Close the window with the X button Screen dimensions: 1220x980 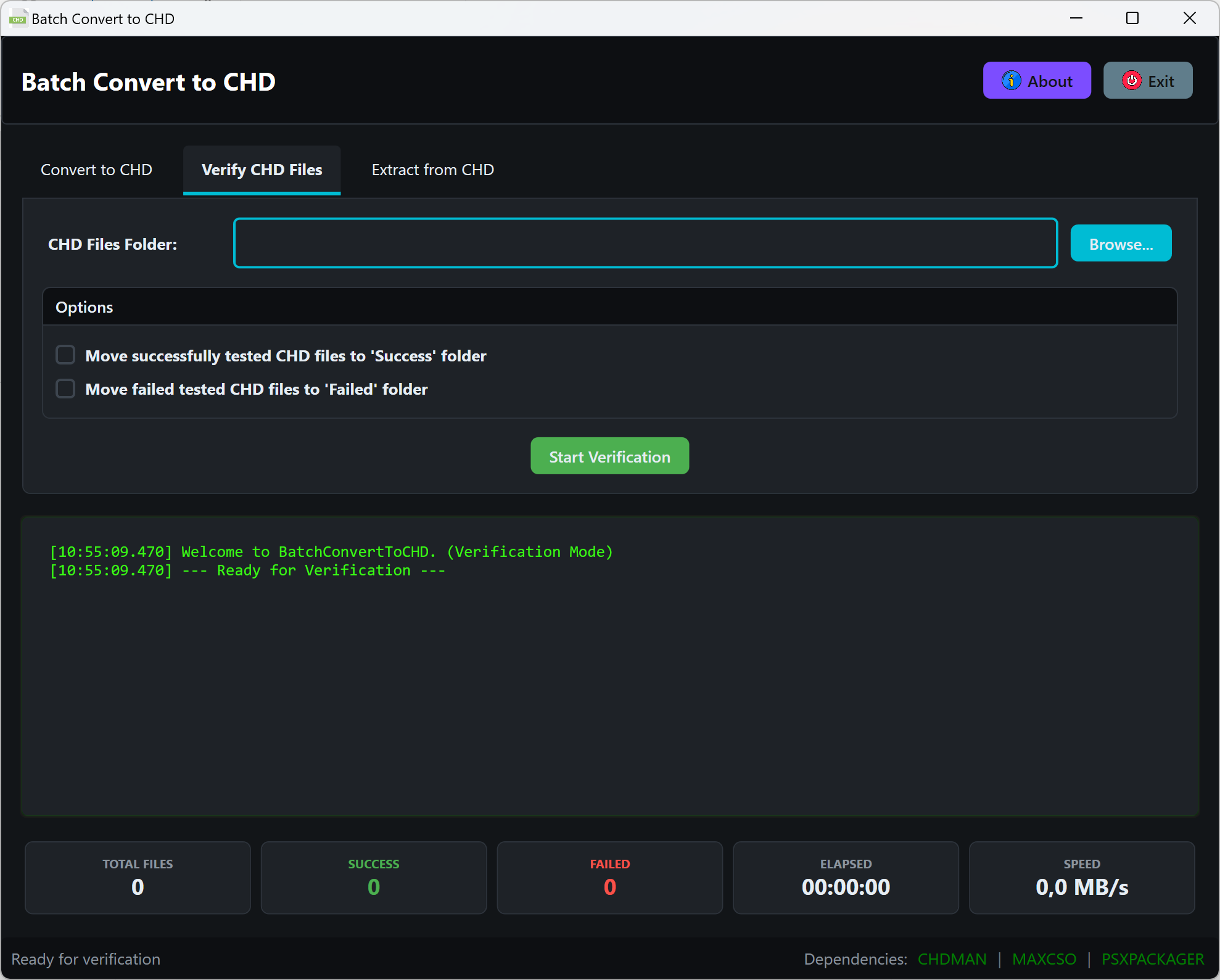tap(1189, 19)
